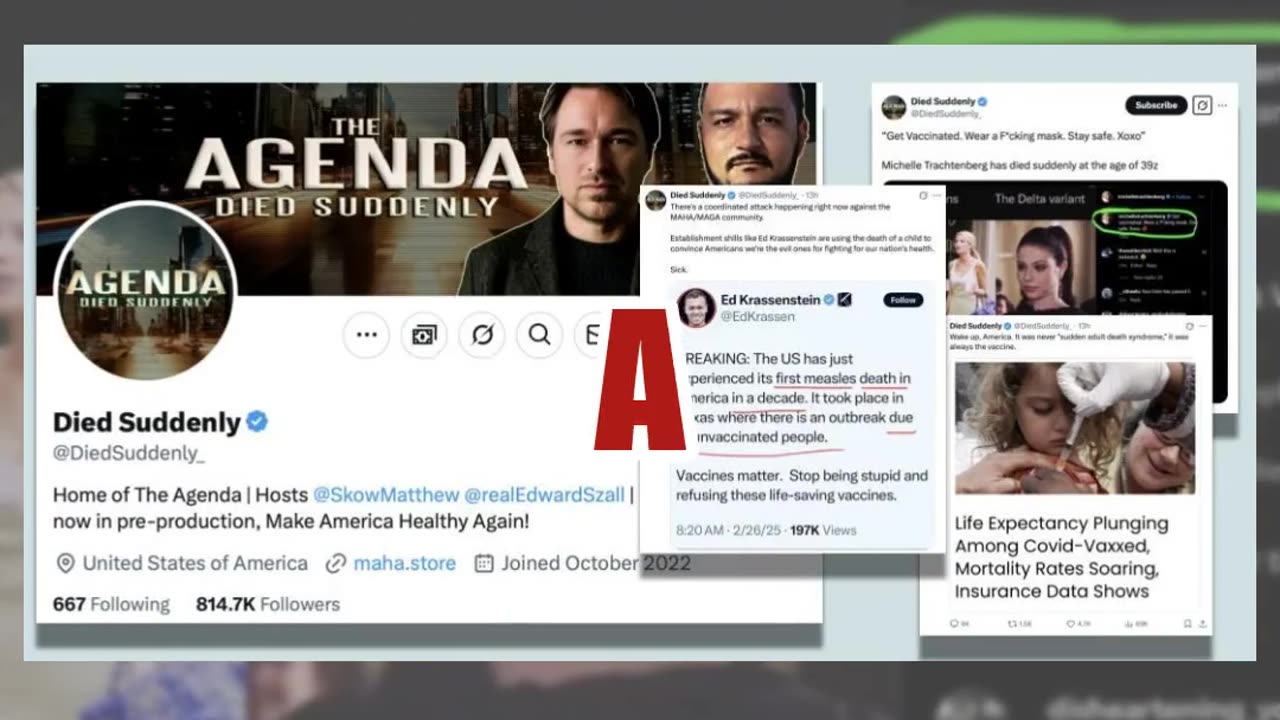Click the Grok slash-circle icon on the profile
This screenshot has height=720, width=1280.
[482, 334]
